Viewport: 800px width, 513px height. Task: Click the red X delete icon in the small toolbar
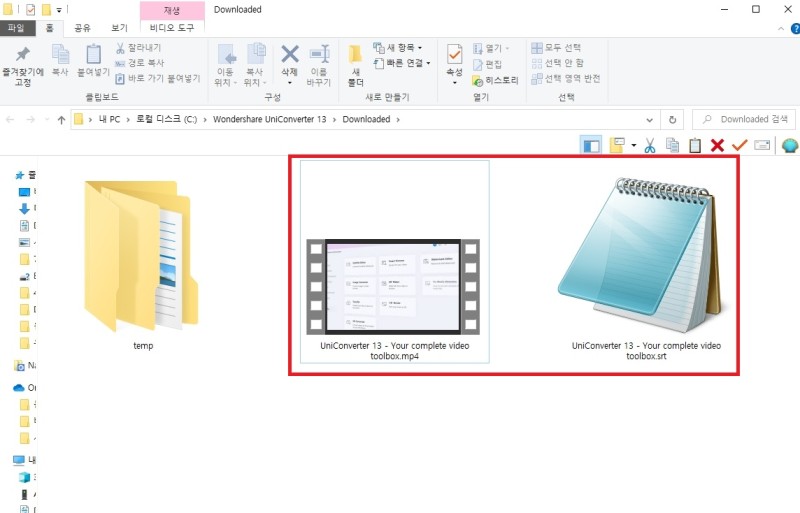pos(717,146)
